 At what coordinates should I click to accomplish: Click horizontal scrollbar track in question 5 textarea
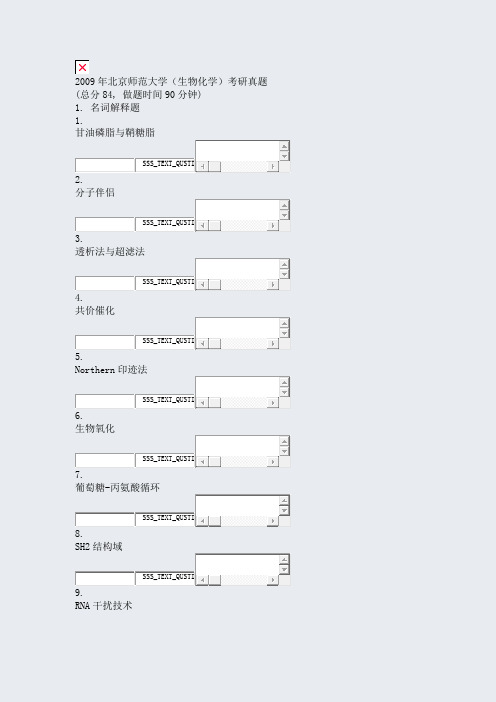244,402
